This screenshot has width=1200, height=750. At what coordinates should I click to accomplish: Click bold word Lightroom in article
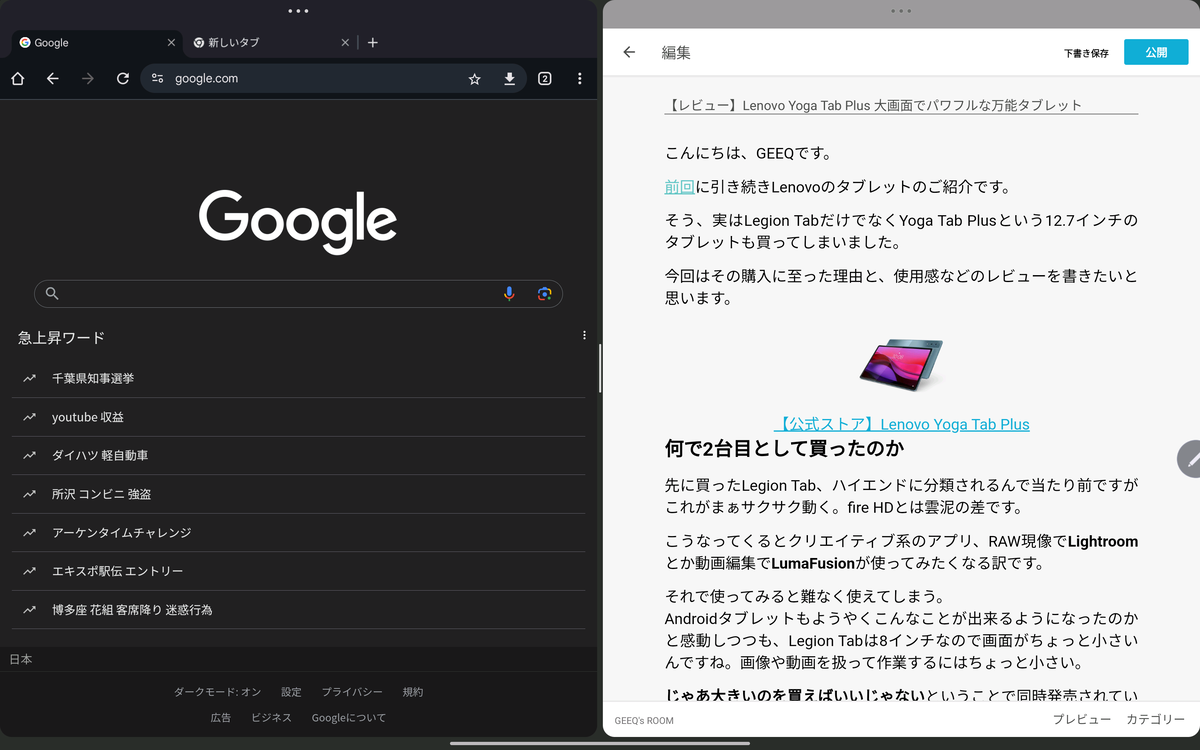pos(1103,542)
